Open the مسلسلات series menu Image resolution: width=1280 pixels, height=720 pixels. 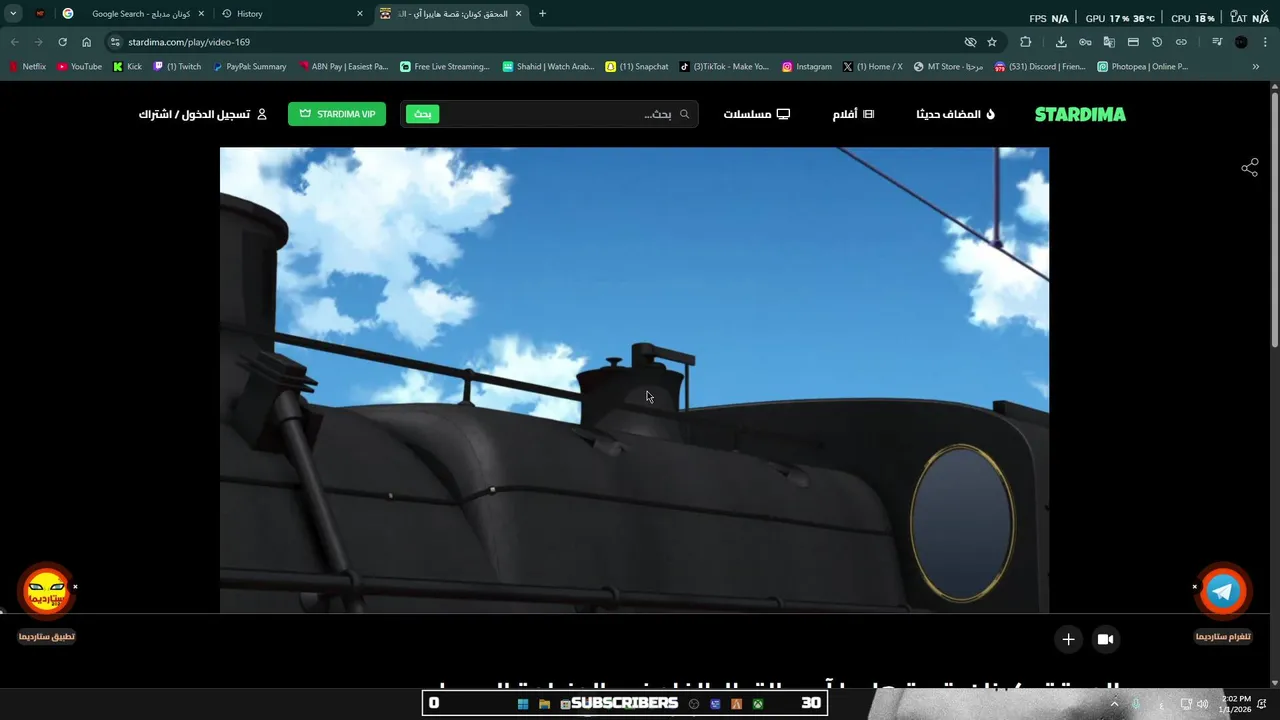coord(757,114)
